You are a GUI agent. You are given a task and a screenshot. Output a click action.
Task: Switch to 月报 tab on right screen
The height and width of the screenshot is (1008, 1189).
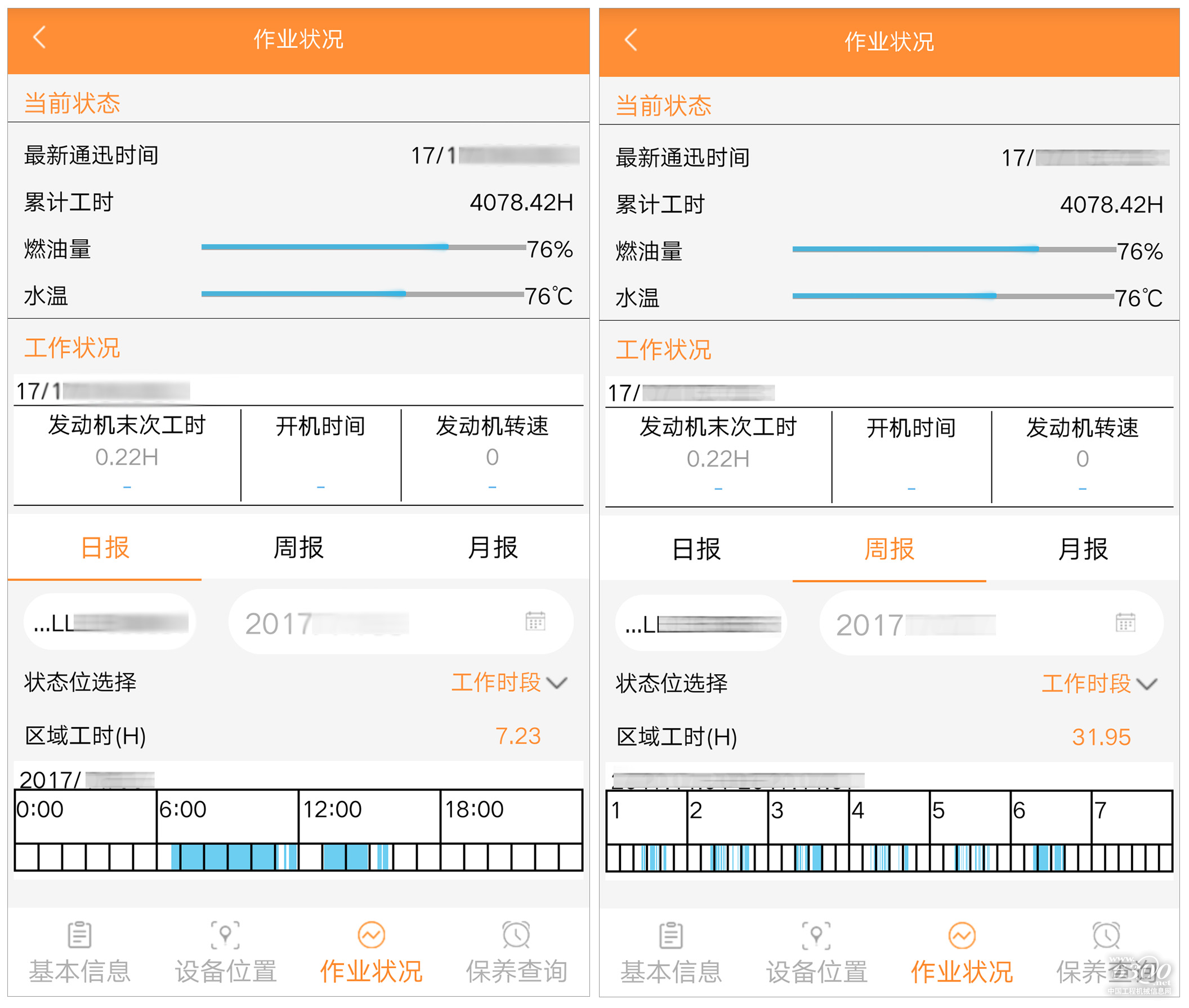coord(1082,550)
